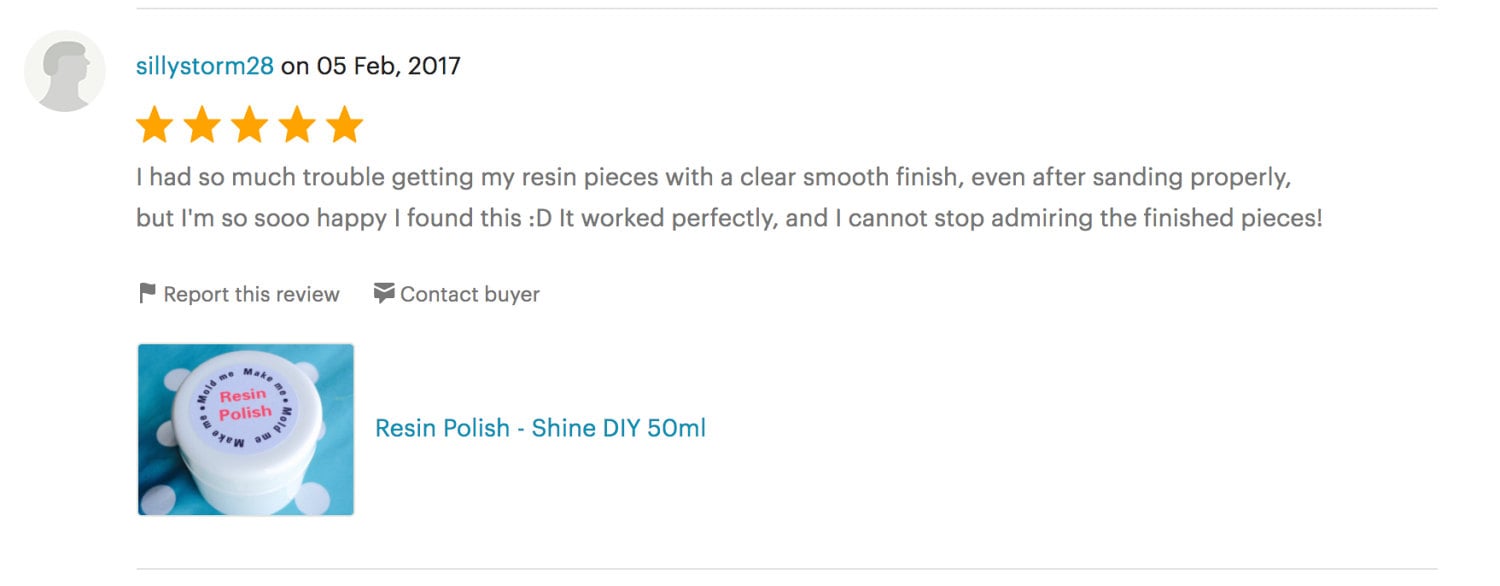Click the flag icon beside Report
Viewport: 1500px width, 586px height.
click(x=147, y=294)
